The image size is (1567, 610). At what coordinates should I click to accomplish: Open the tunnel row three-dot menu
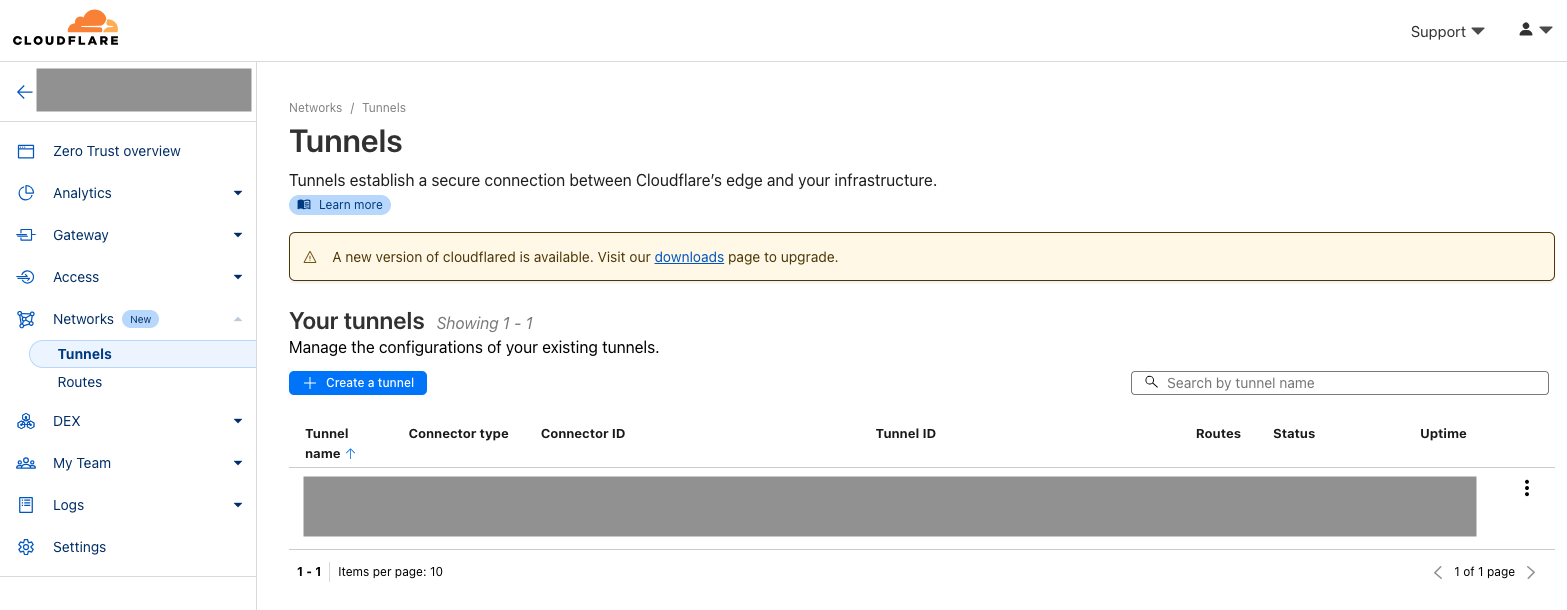click(x=1526, y=488)
